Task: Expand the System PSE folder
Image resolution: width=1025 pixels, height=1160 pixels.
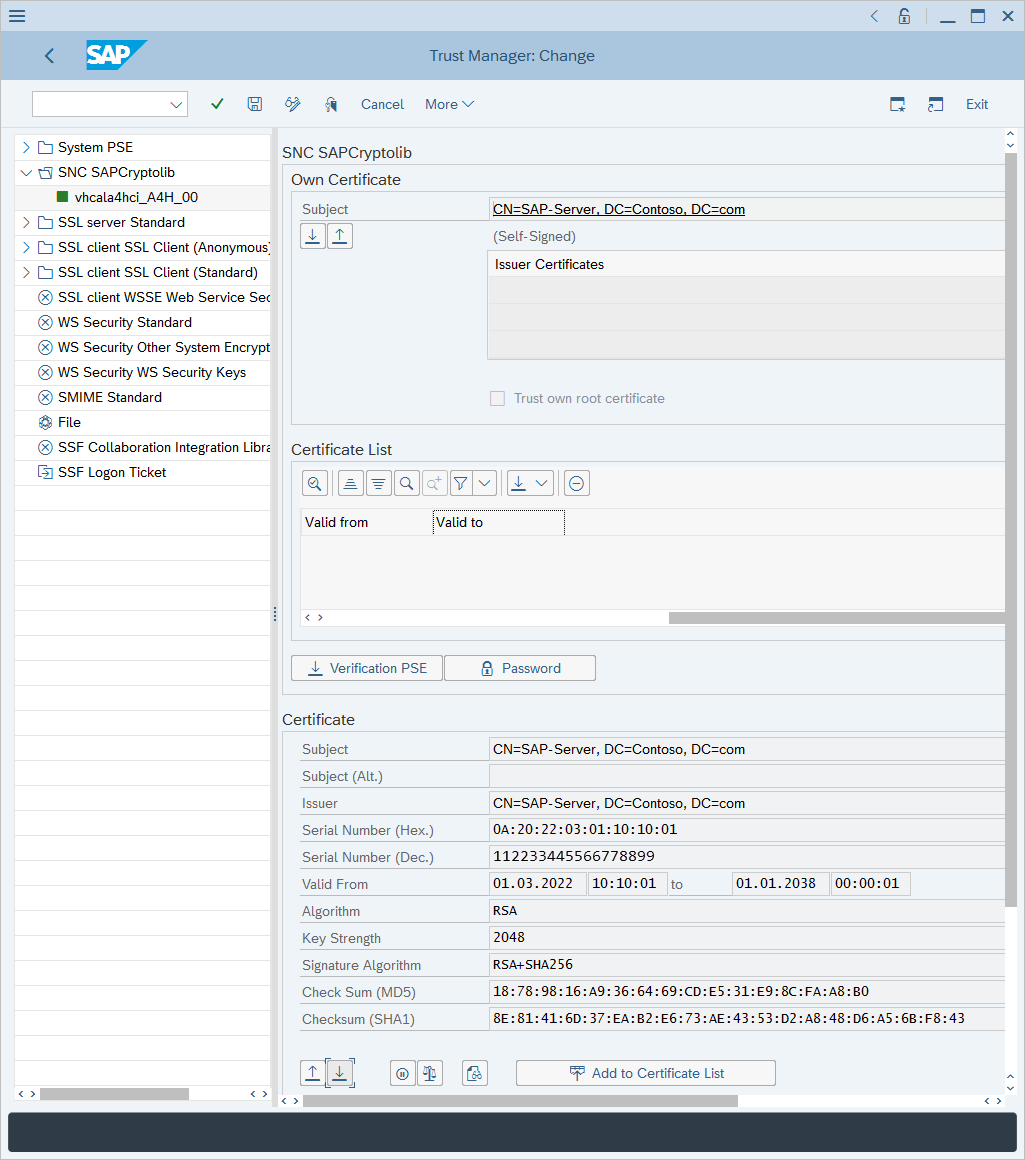Action: [x=26, y=147]
